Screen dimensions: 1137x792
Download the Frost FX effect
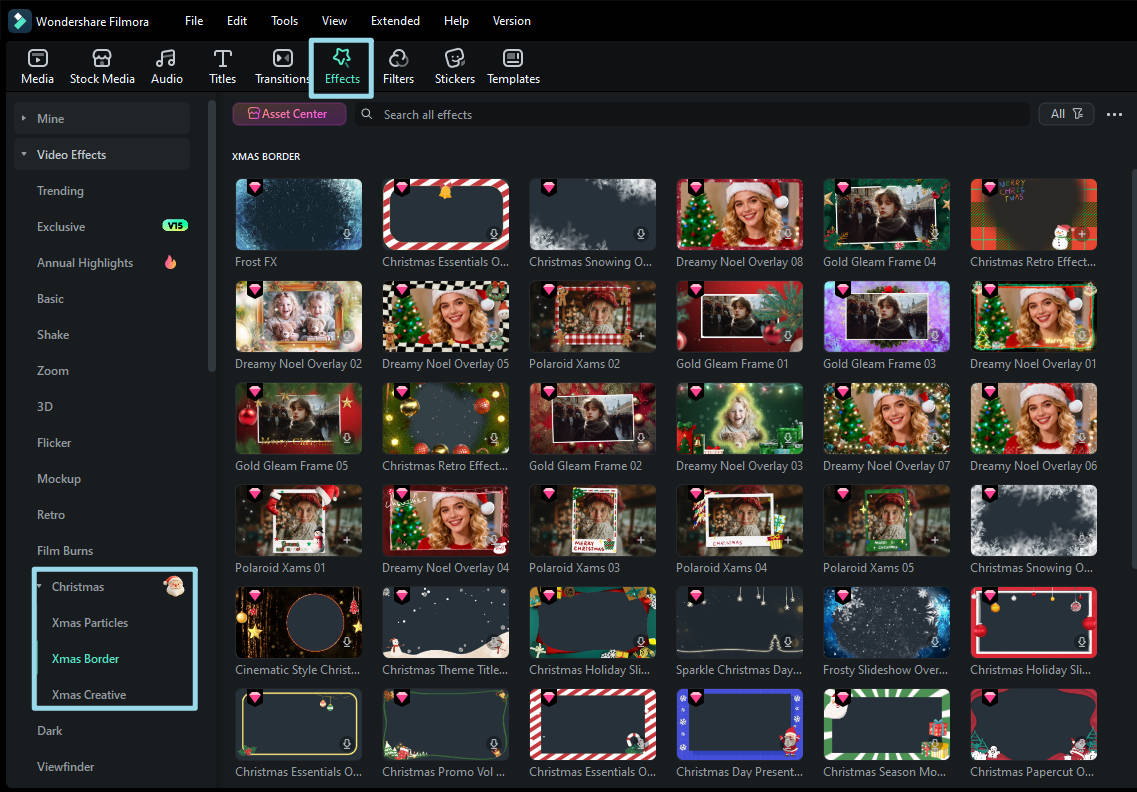[x=347, y=234]
